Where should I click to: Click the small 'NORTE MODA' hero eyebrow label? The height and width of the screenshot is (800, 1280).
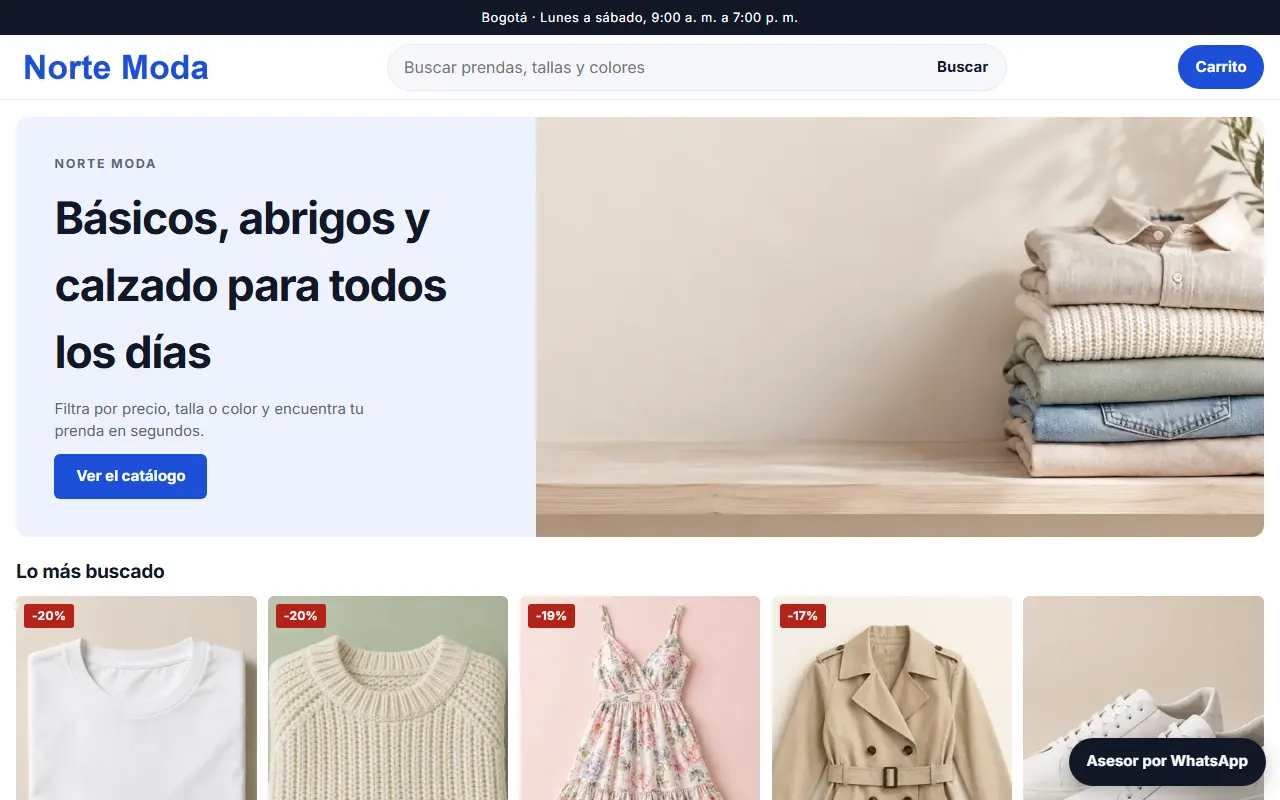[105, 164]
